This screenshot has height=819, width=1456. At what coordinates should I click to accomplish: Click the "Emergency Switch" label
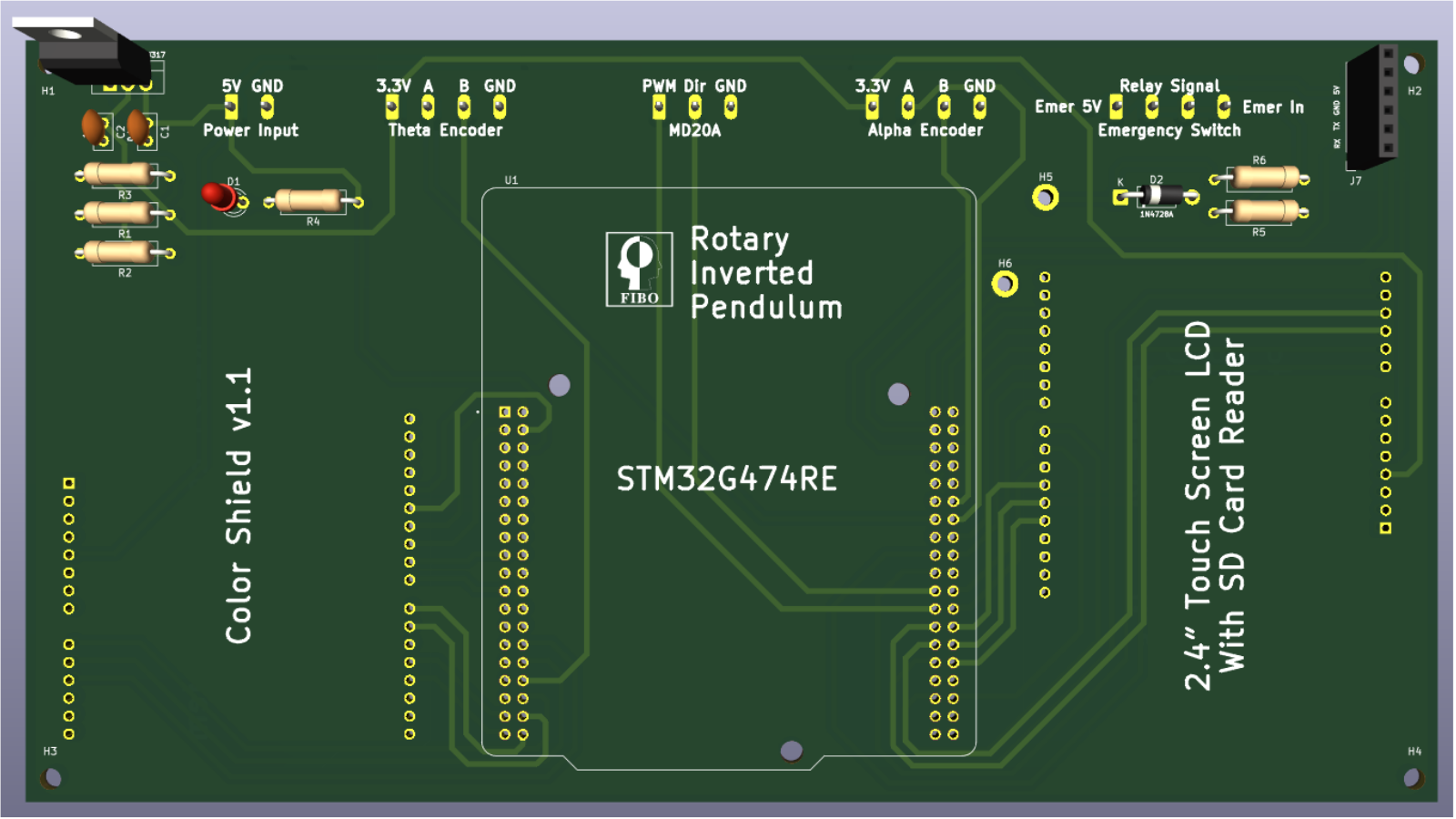pos(1168,130)
